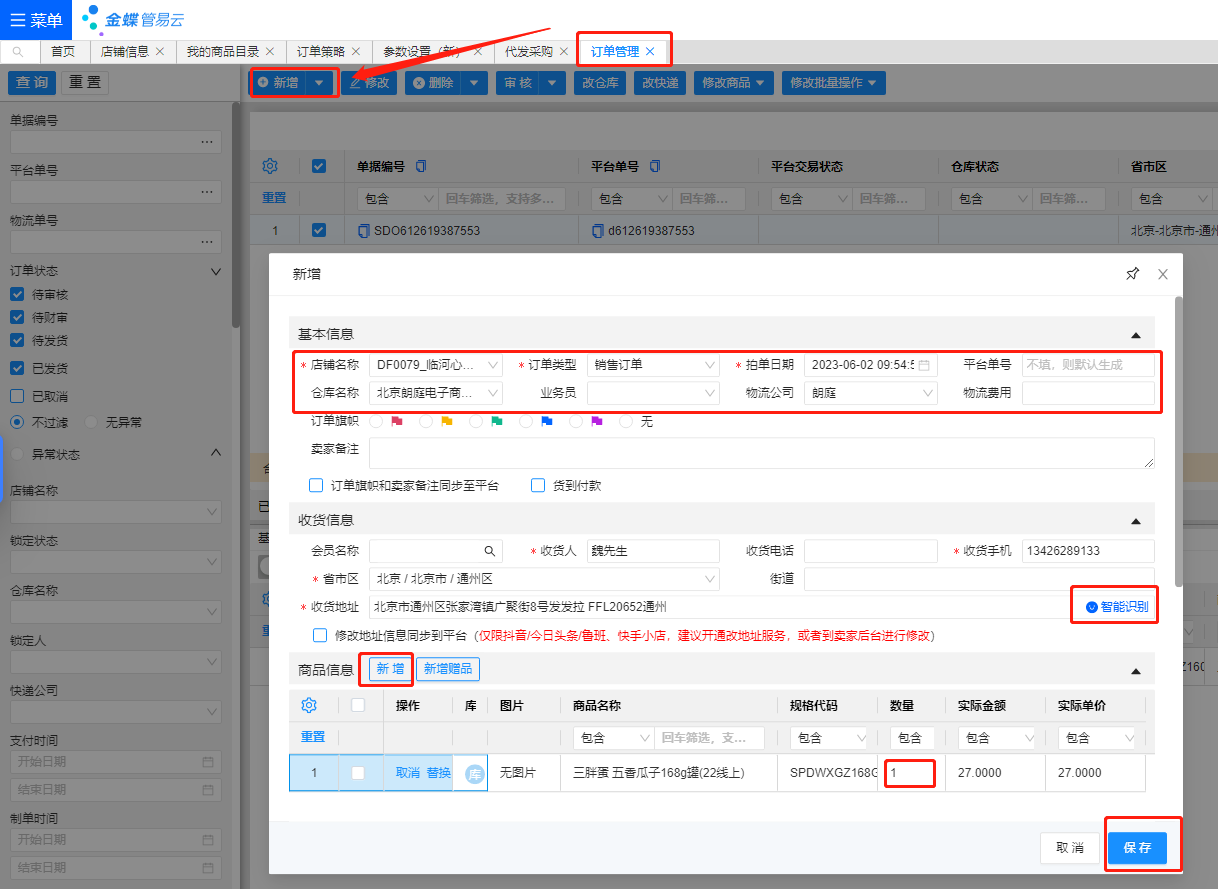This screenshot has width=1218, height=889.
Task: Click the blue 库 stock icon in product row
Action: tap(474, 773)
